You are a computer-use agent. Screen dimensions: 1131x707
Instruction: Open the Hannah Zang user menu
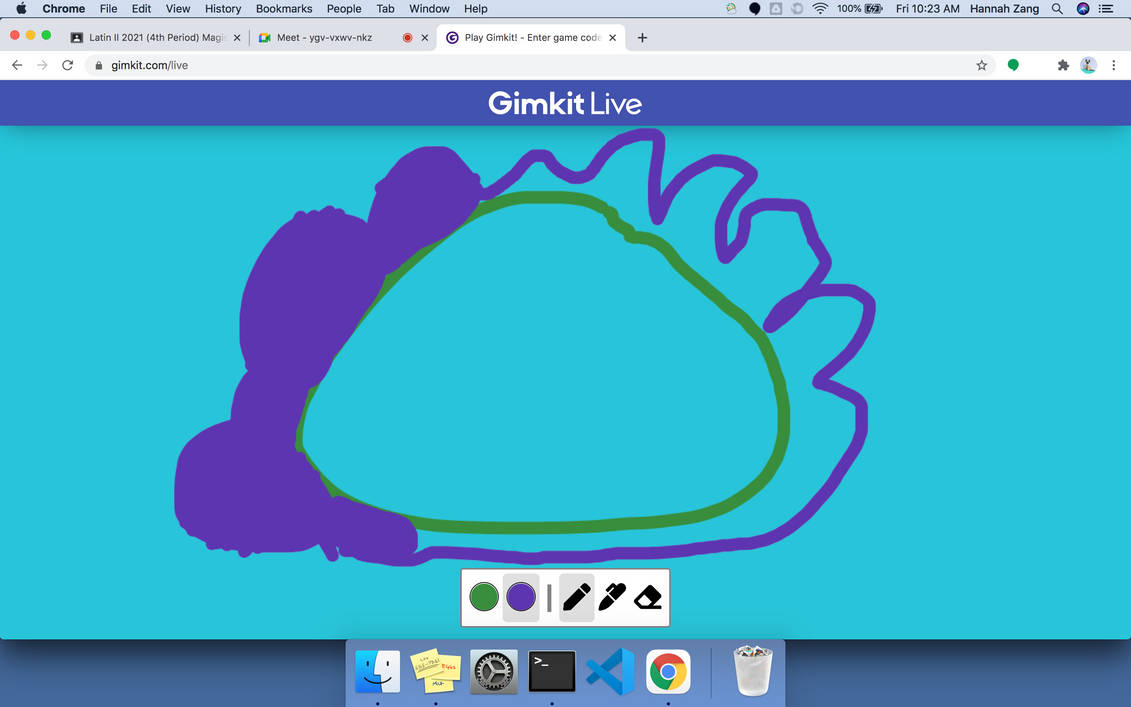[1004, 9]
